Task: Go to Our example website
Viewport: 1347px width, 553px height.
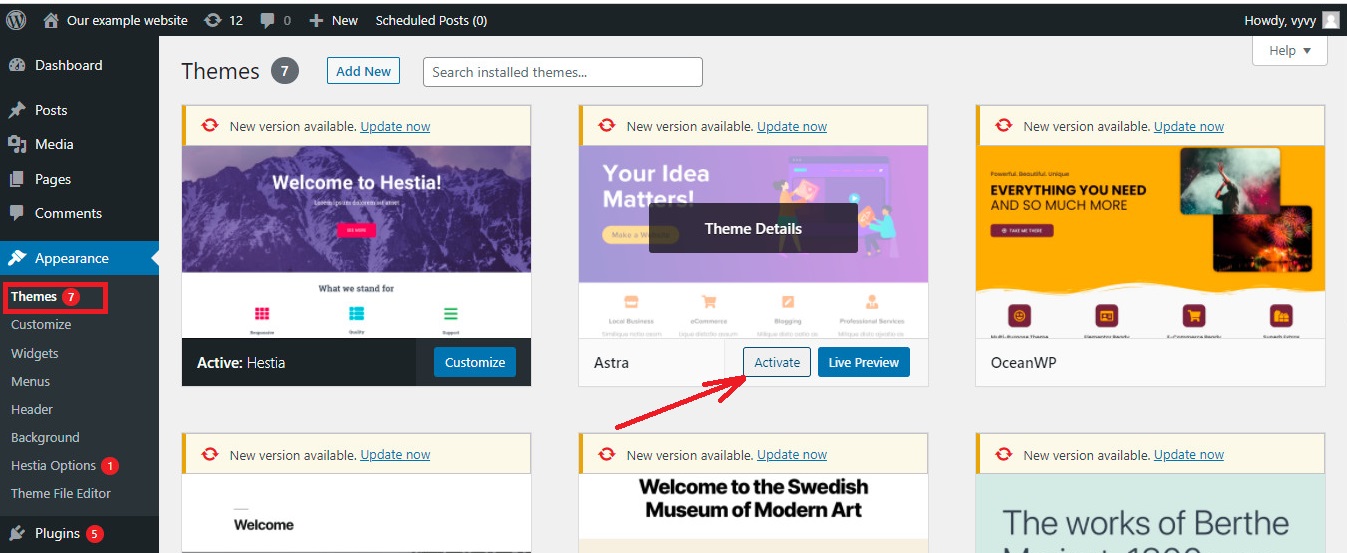Action: click(127, 20)
